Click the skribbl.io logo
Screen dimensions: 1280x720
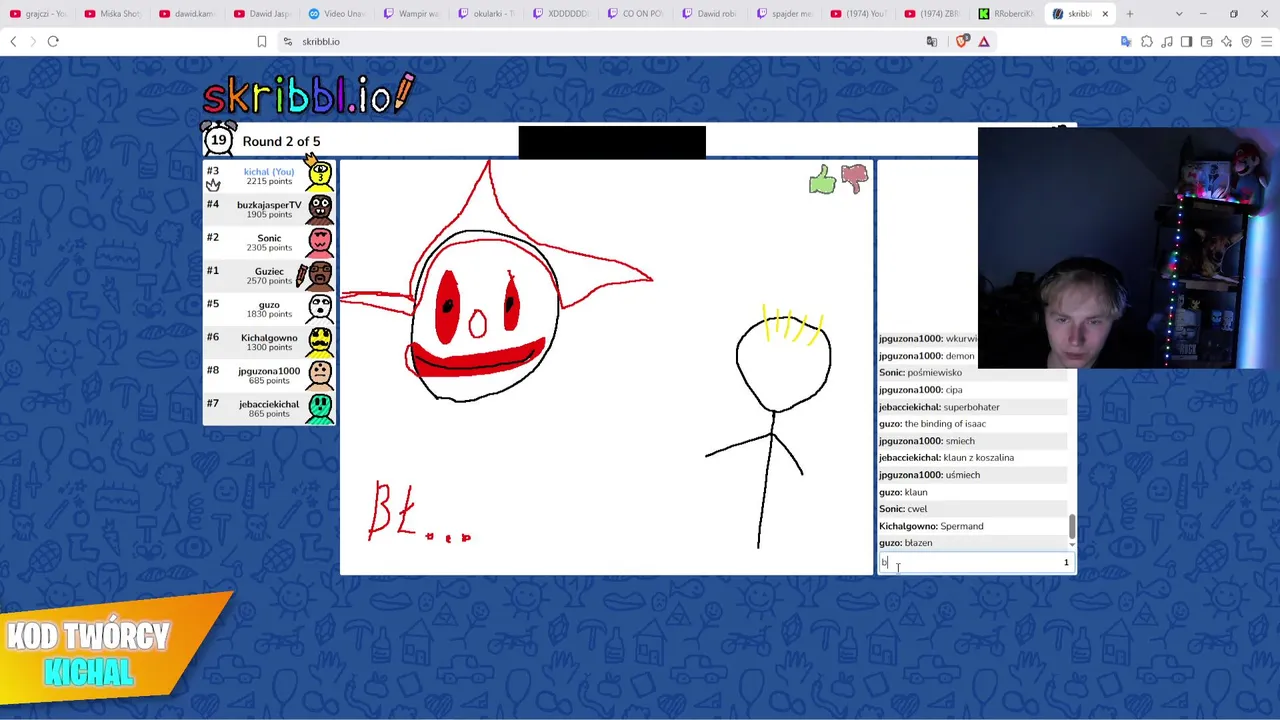(308, 94)
